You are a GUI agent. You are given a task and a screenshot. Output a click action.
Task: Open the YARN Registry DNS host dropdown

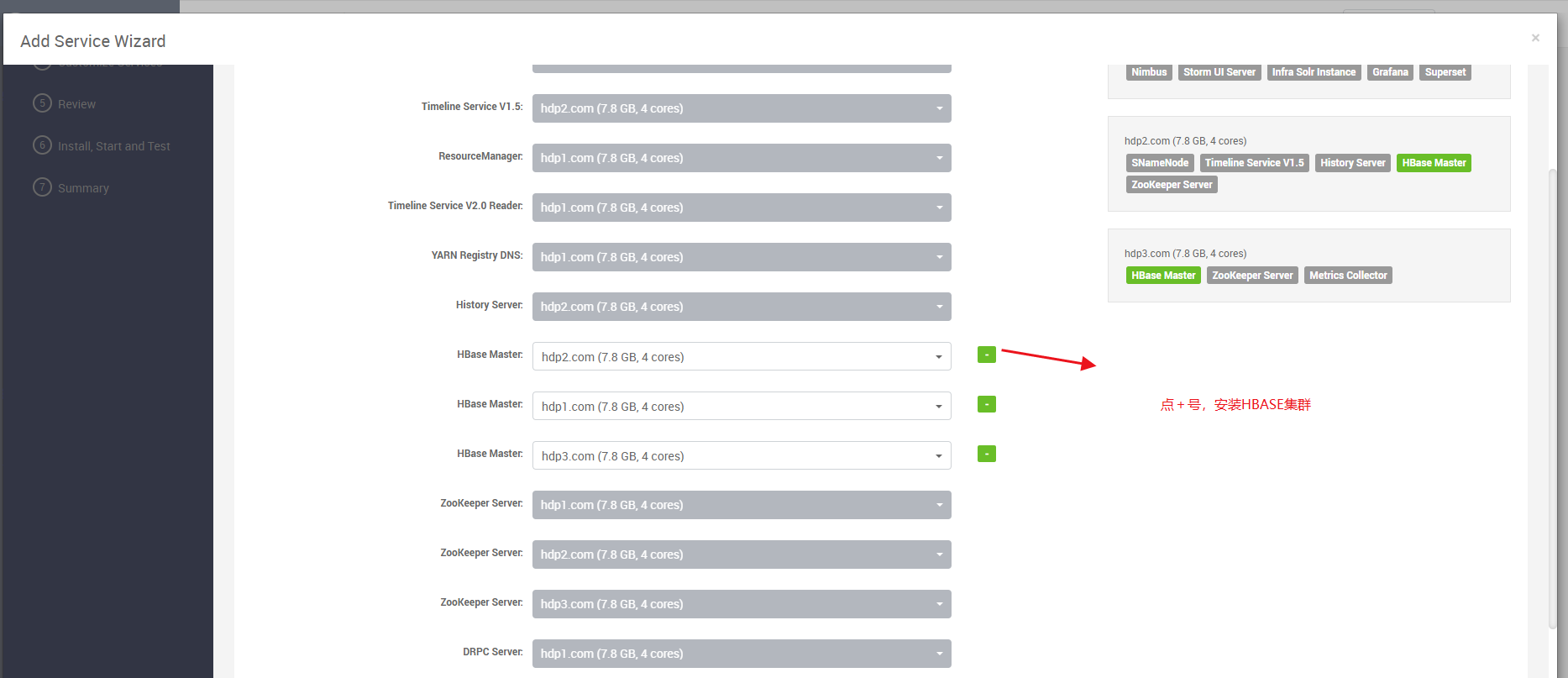(742, 257)
